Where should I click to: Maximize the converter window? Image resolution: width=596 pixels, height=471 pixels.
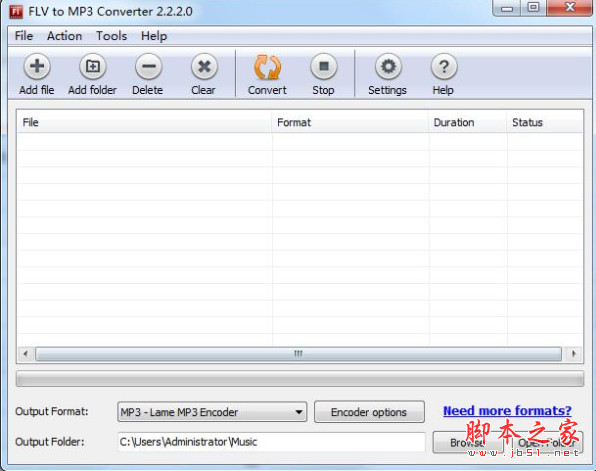[x=534, y=8]
